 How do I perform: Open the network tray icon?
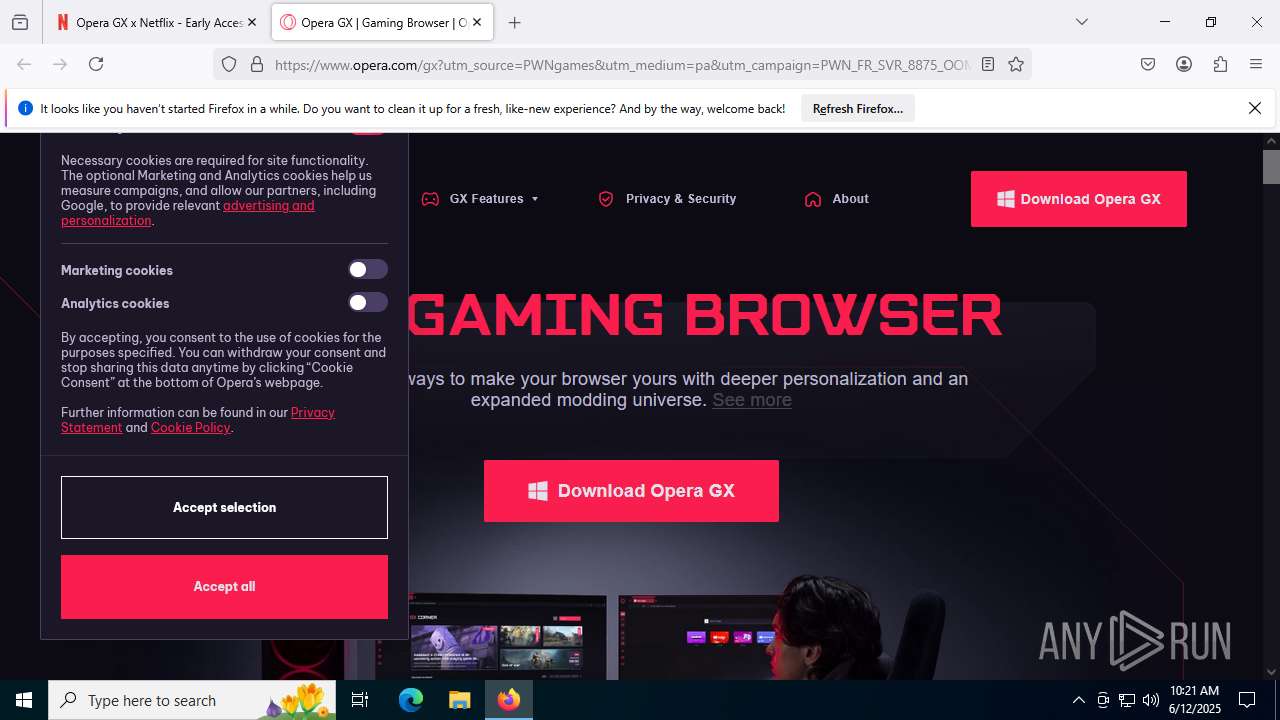coord(1127,700)
